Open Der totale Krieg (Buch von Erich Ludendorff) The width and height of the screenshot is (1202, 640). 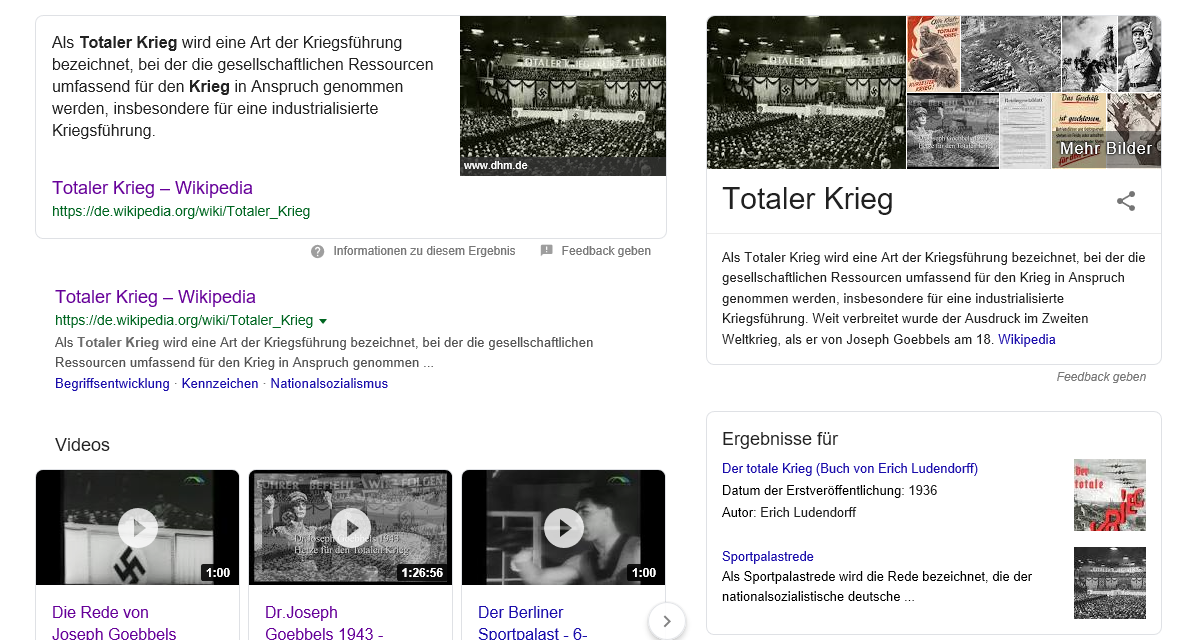click(850, 468)
